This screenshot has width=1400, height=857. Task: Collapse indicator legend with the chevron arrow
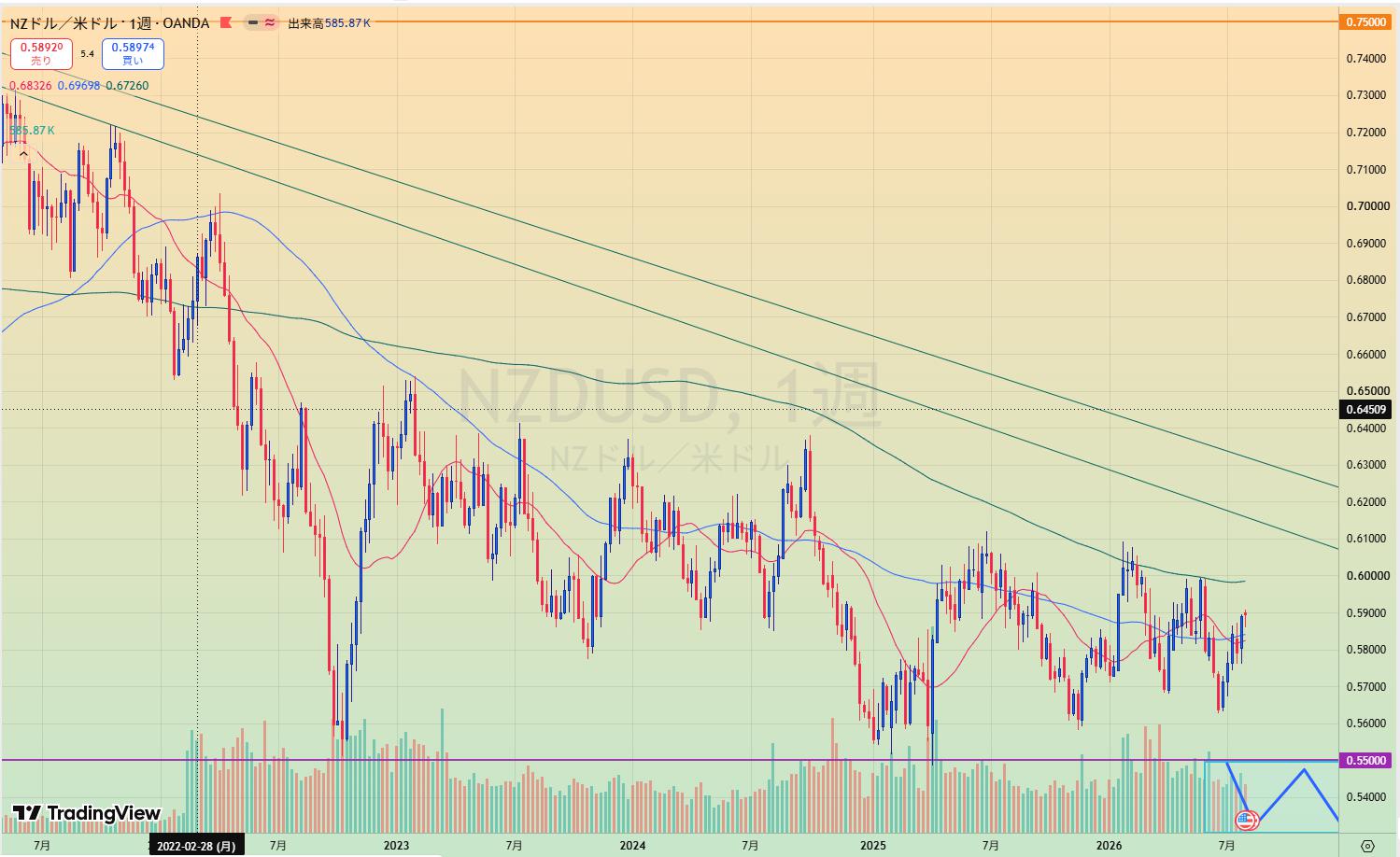(23, 153)
